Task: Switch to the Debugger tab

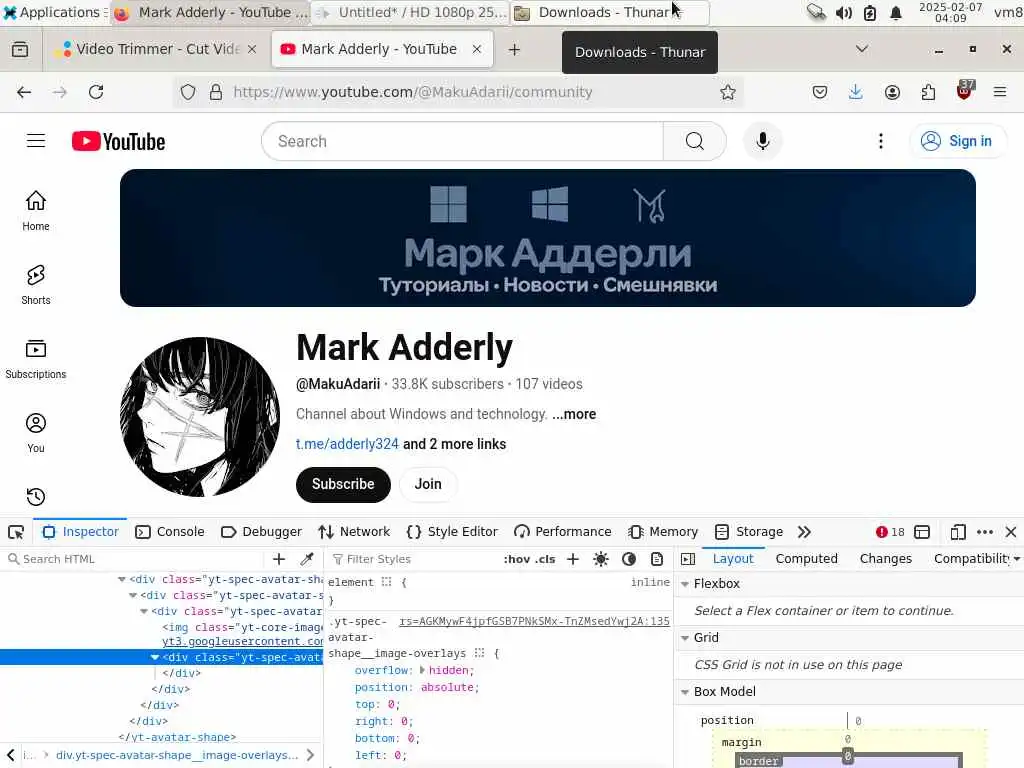Action: (261, 532)
